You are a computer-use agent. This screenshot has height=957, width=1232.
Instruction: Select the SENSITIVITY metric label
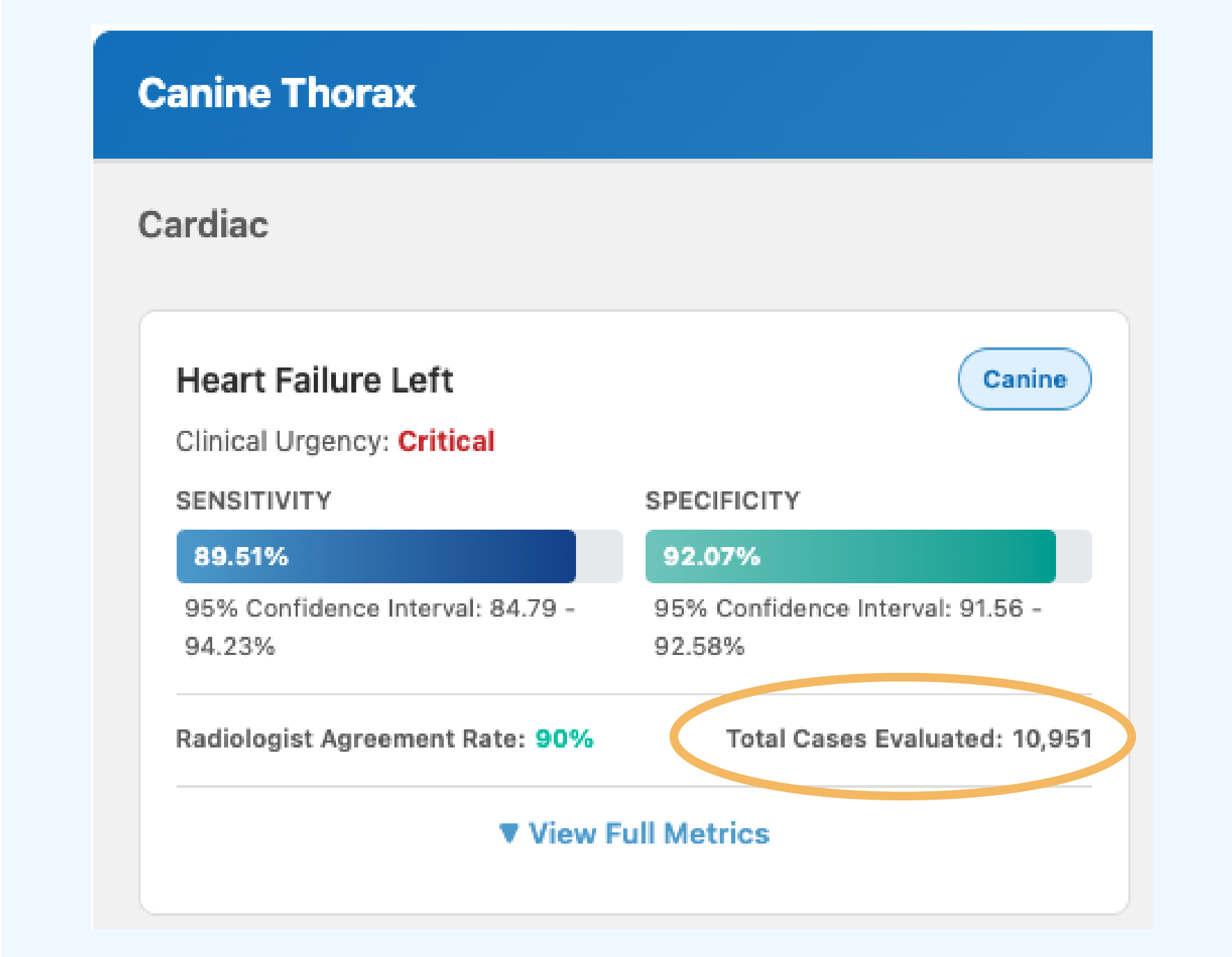tap(253, 500)
